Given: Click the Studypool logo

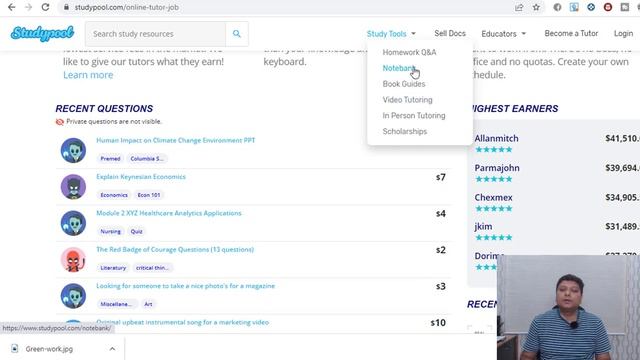Looking at the screenshot, I should (42, 33).
